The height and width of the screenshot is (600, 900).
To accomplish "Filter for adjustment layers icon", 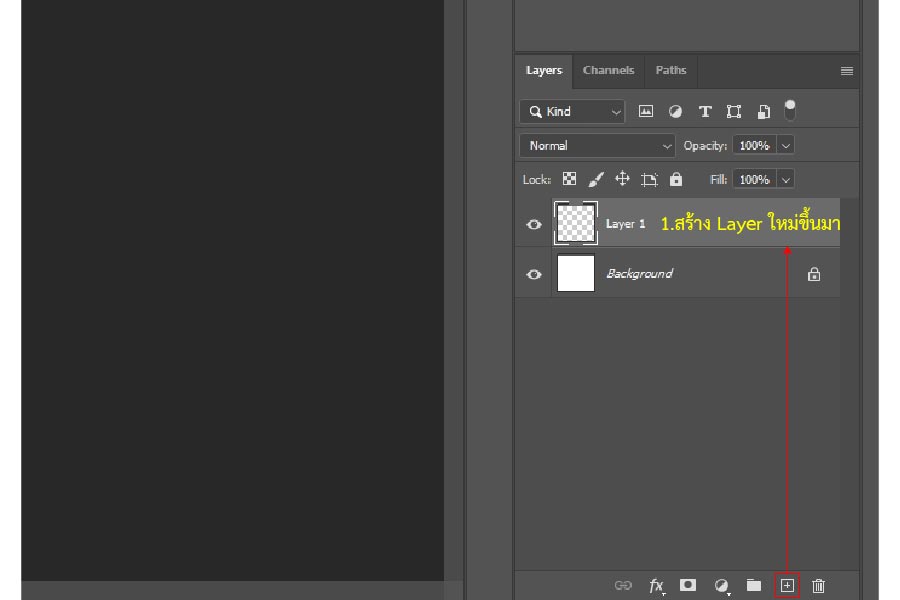I will click(x=676, y=111).
